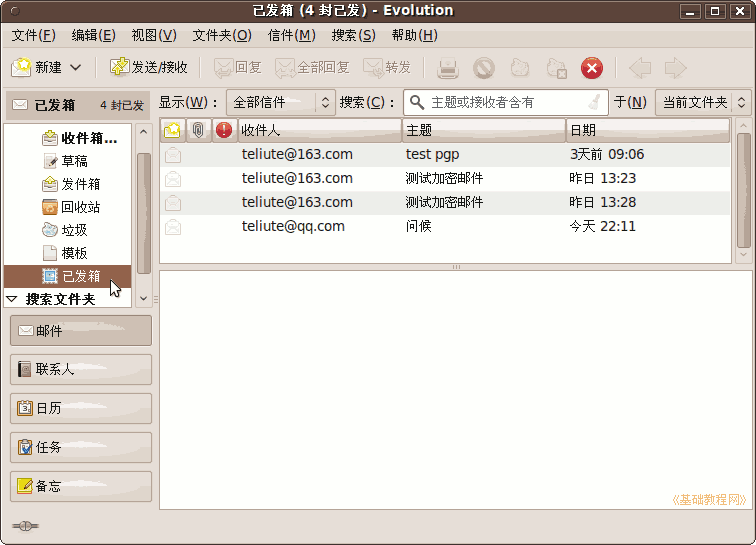The width and height of the screenshot is (756, 545).
Task: Click folder tree scroll up arrow
Action: [143, 132]
